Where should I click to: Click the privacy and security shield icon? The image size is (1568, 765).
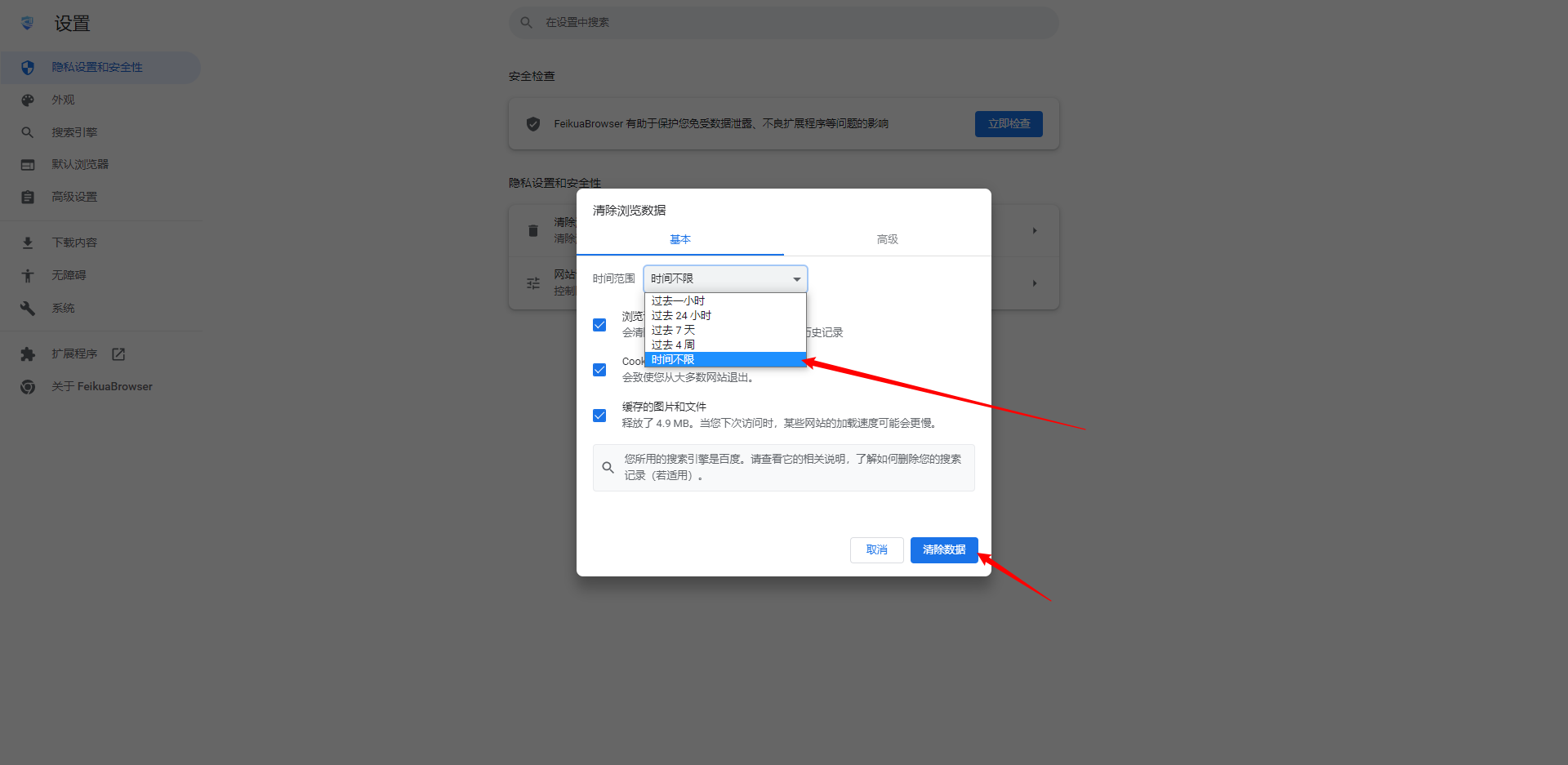point(28,68)
